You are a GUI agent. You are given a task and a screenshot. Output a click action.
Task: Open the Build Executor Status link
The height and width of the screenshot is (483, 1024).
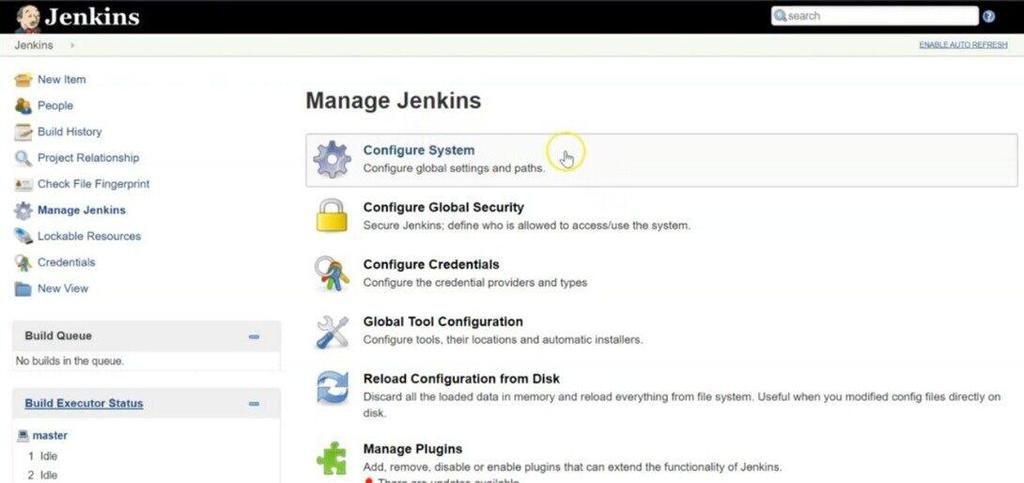click(x=84, y=404)
